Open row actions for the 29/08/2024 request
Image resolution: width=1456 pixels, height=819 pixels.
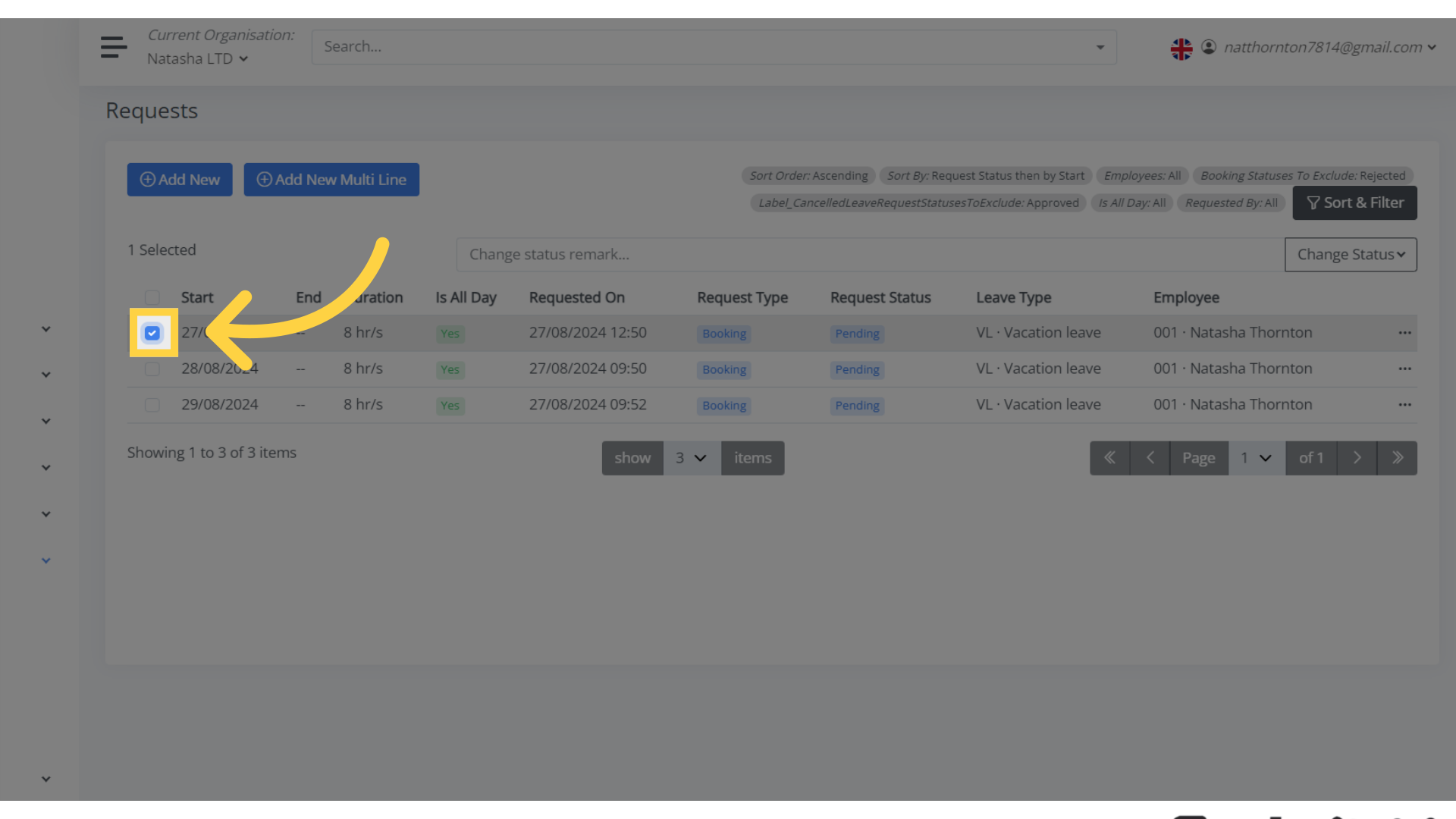coord(1404,404)
